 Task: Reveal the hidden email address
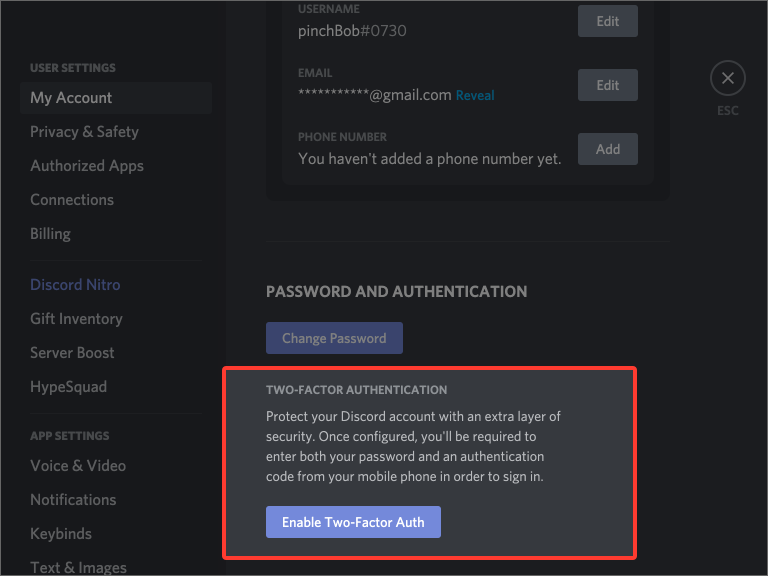[x=475, y=95]
